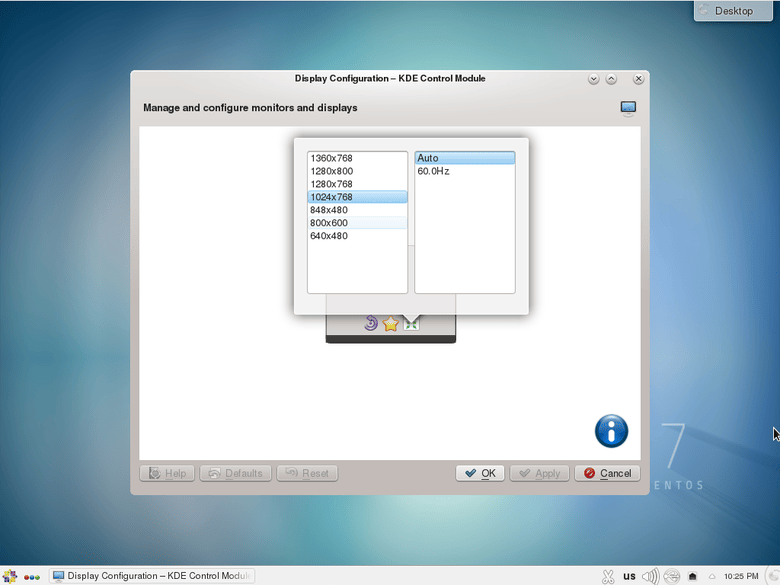Click the purple rotate icon on monitor

pyautogui.click(x=371, y=324)
